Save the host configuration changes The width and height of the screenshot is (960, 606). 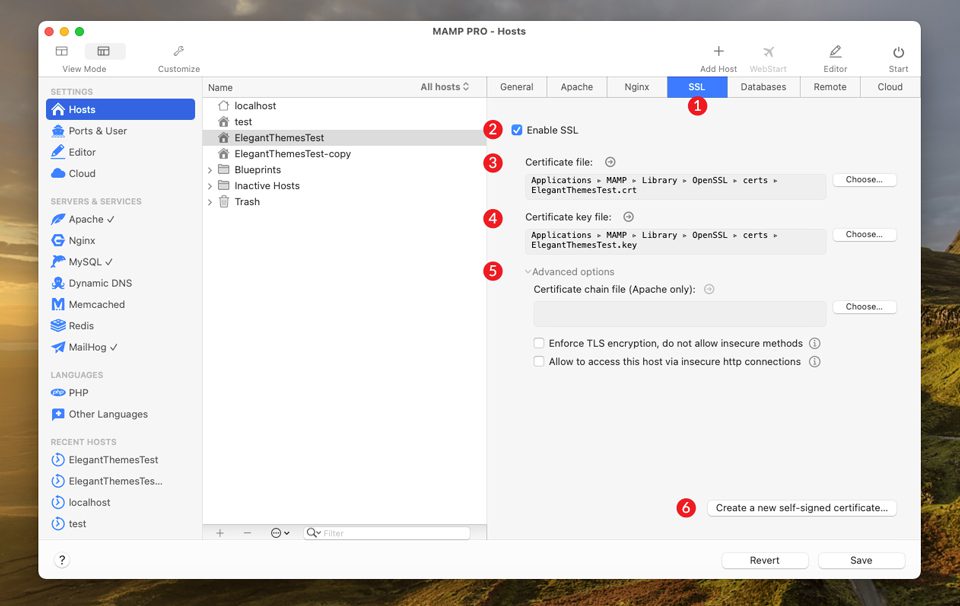pos(861,560)
